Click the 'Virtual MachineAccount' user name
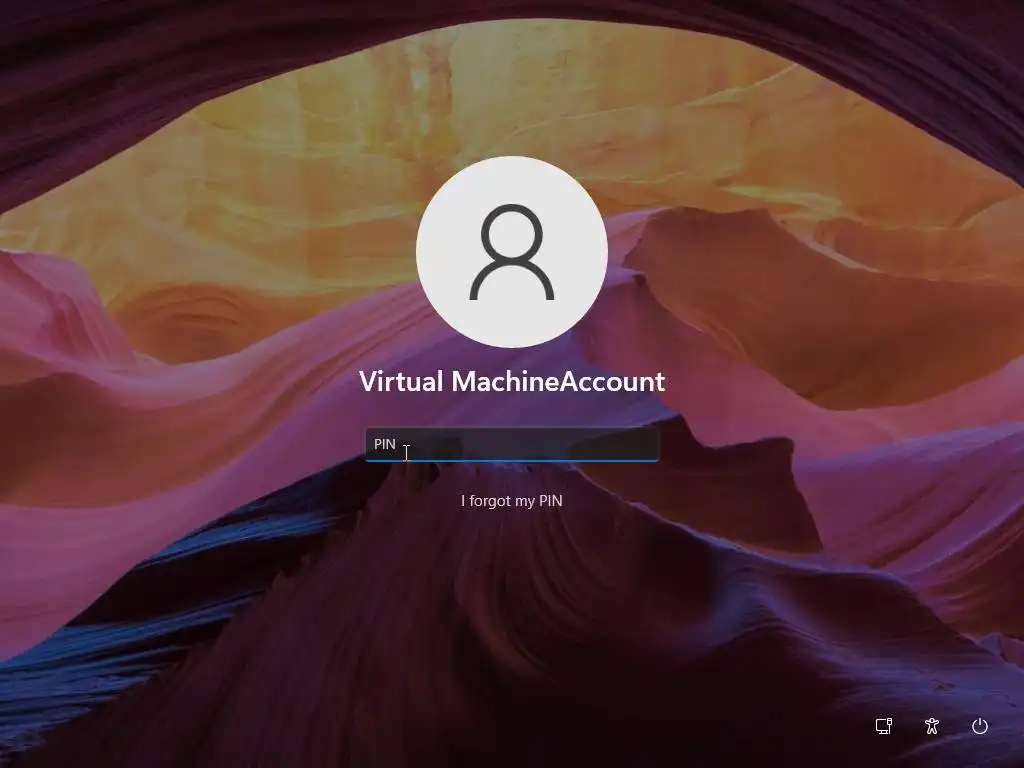Screen dimensions: 1024x768 coord(512,381)
